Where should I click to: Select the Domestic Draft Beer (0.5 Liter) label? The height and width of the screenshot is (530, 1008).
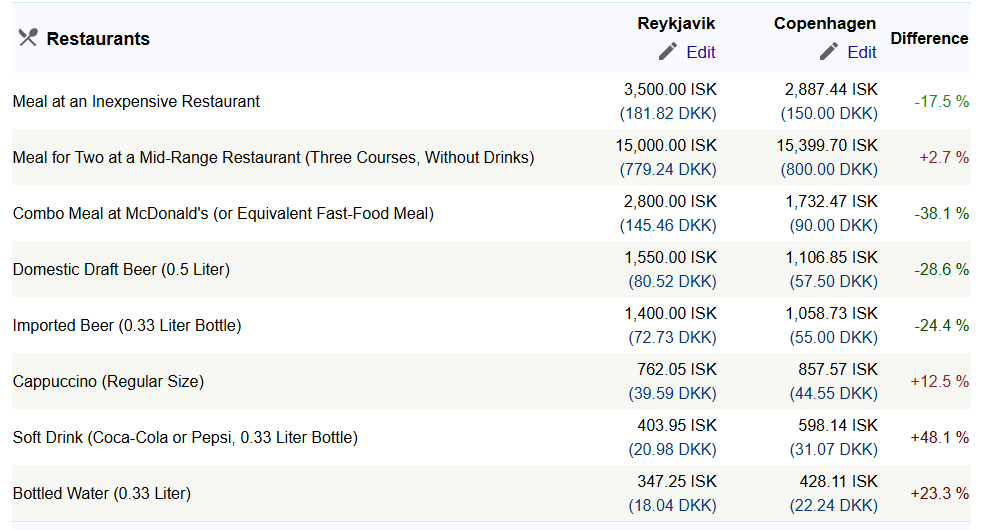click(x=121, y=270)
